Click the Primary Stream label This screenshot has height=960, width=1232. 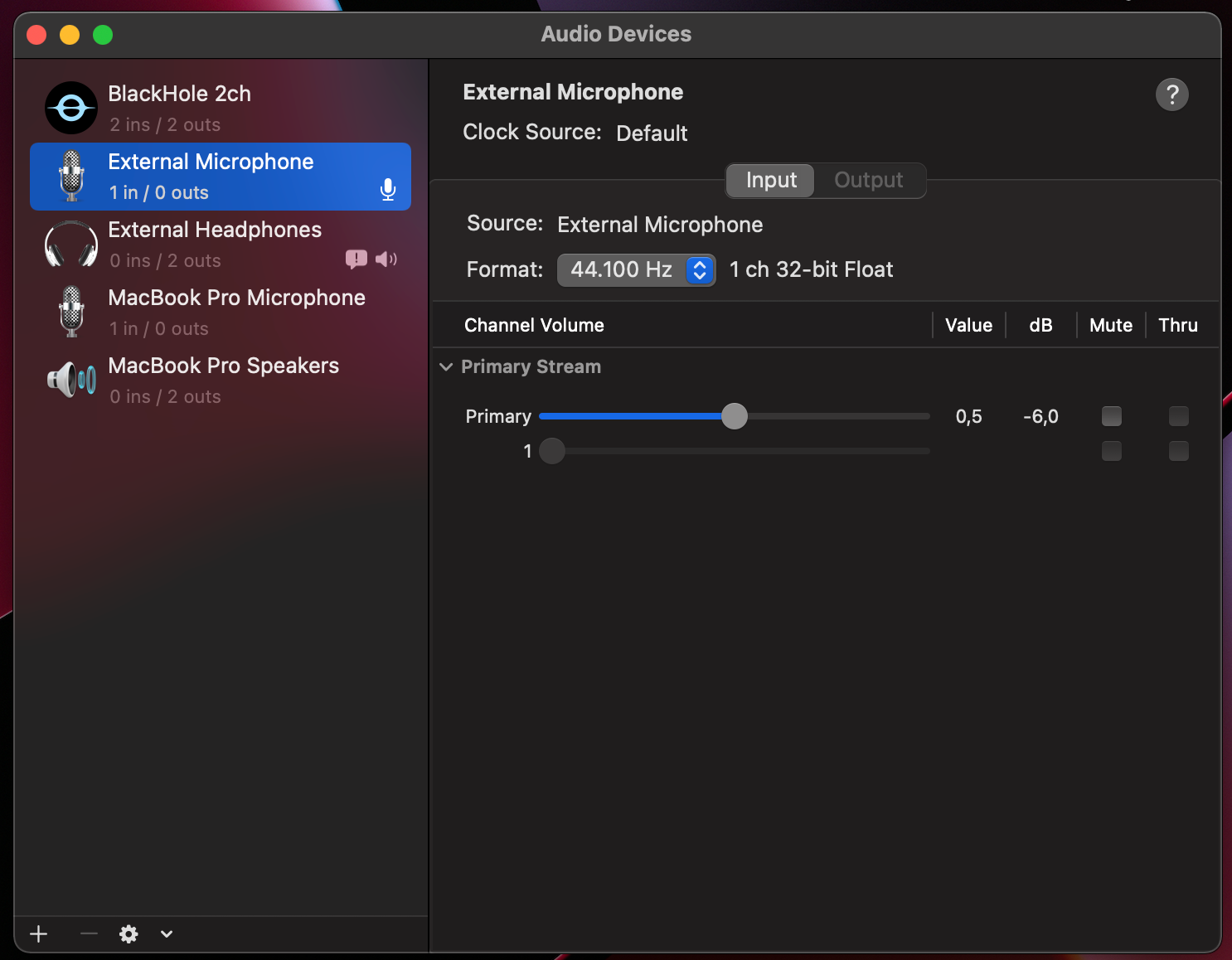pyautogui.click(x=531, y=366)
